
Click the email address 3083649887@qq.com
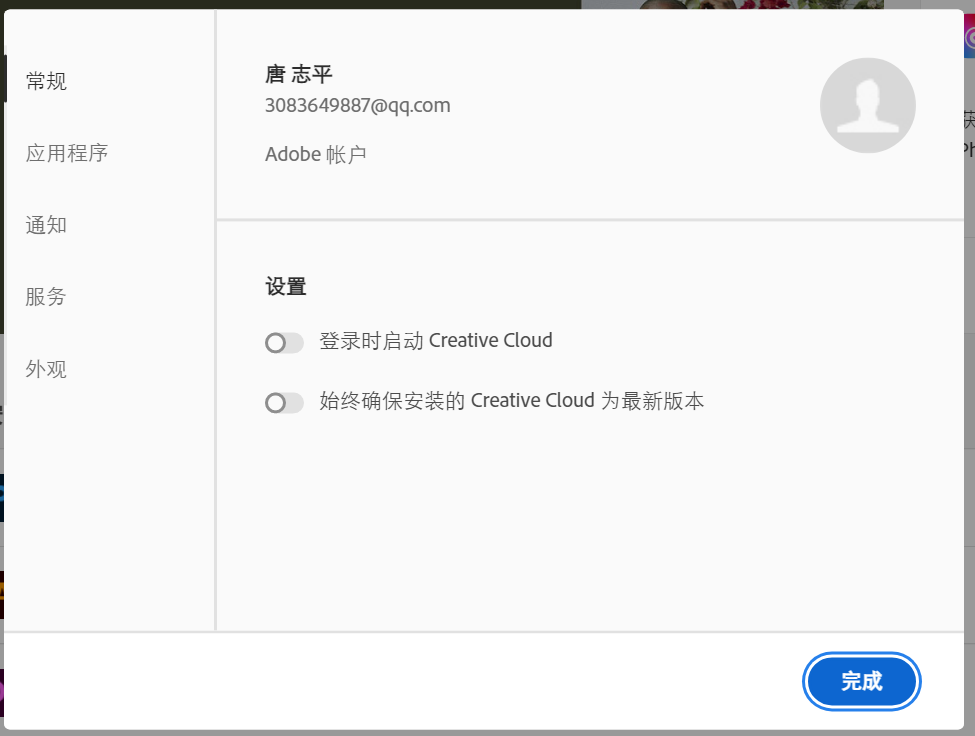pyautogui.click(x=357, y=105)
